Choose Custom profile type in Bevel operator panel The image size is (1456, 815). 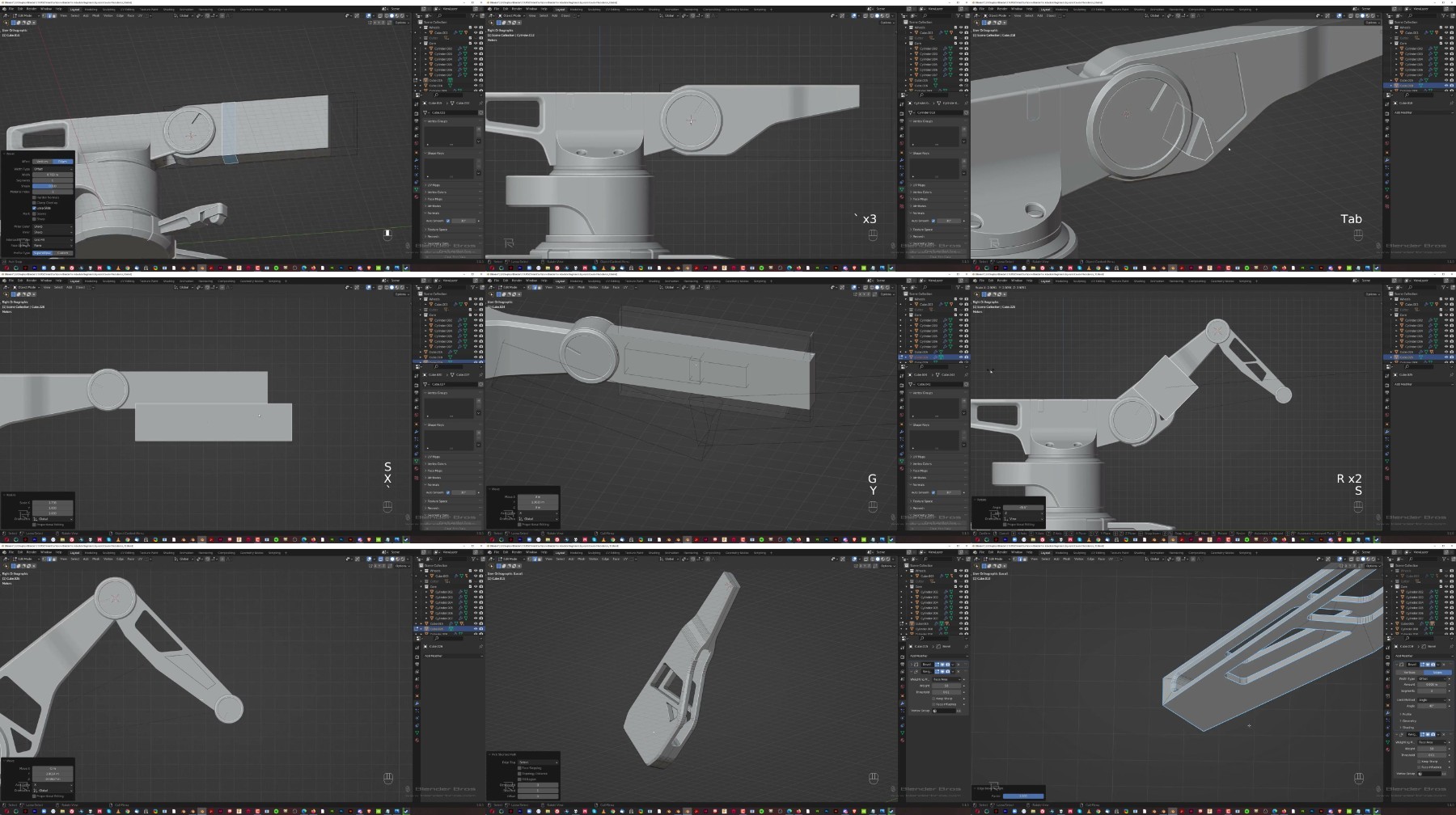(63, 253)
